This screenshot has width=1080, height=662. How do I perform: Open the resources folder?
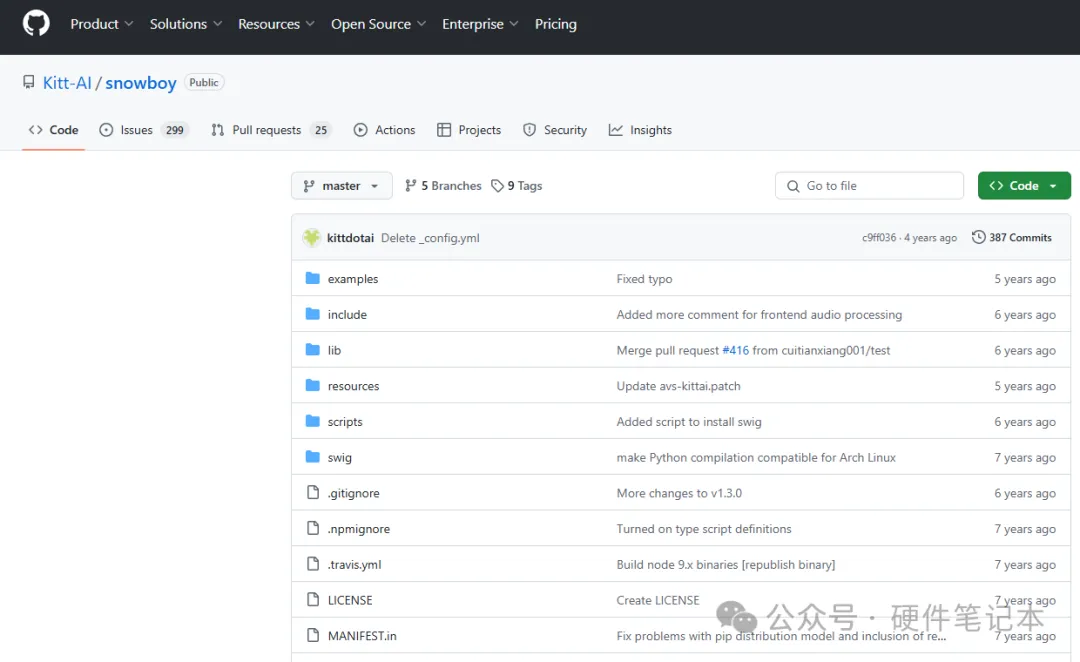(353, 386)
